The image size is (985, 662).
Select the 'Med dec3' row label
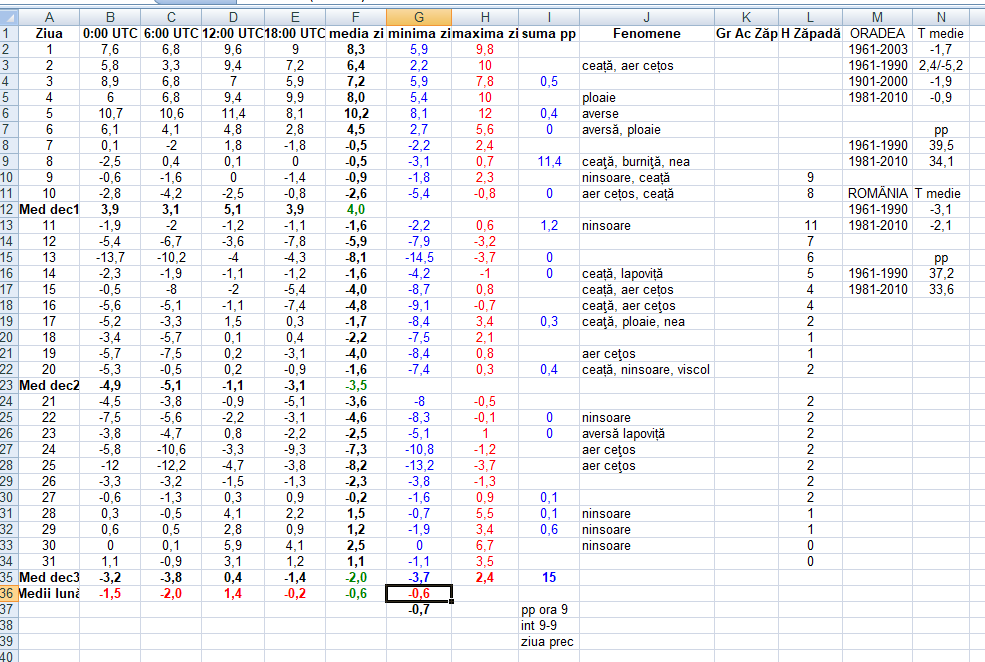pyautogui.click(x=49, y=578)
